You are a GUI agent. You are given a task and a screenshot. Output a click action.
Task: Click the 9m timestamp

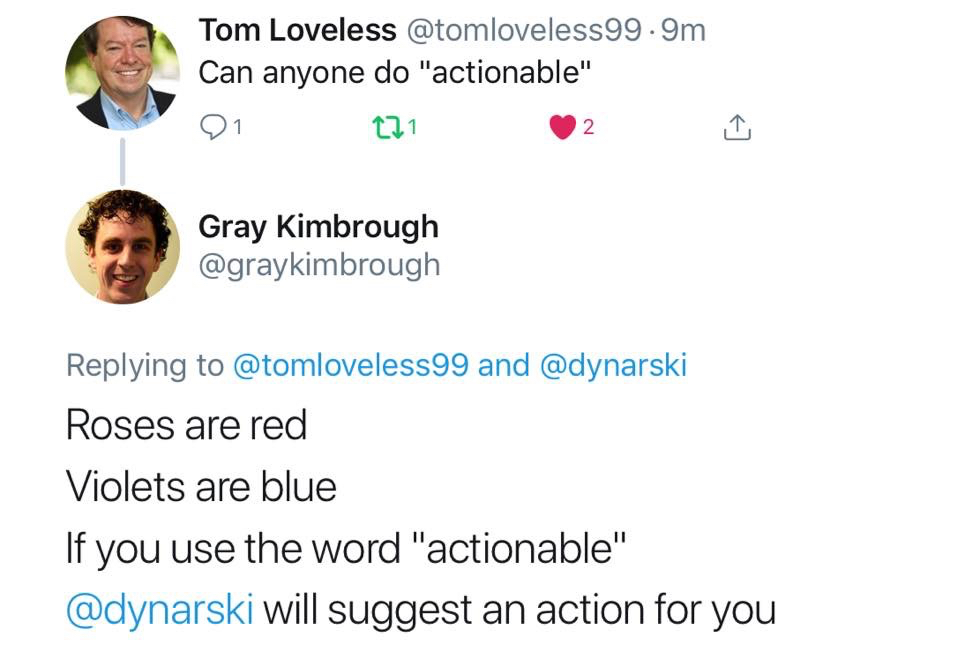tap(685, 31)
